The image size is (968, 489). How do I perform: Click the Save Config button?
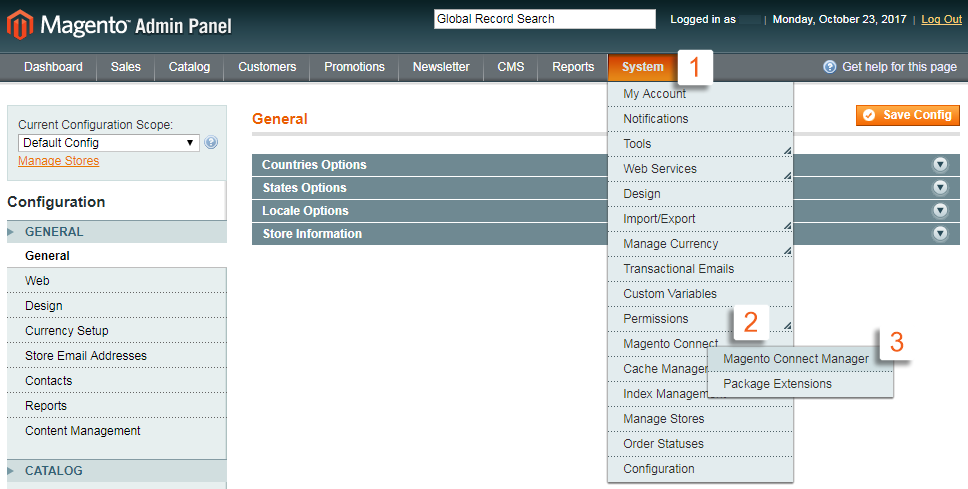908,115
